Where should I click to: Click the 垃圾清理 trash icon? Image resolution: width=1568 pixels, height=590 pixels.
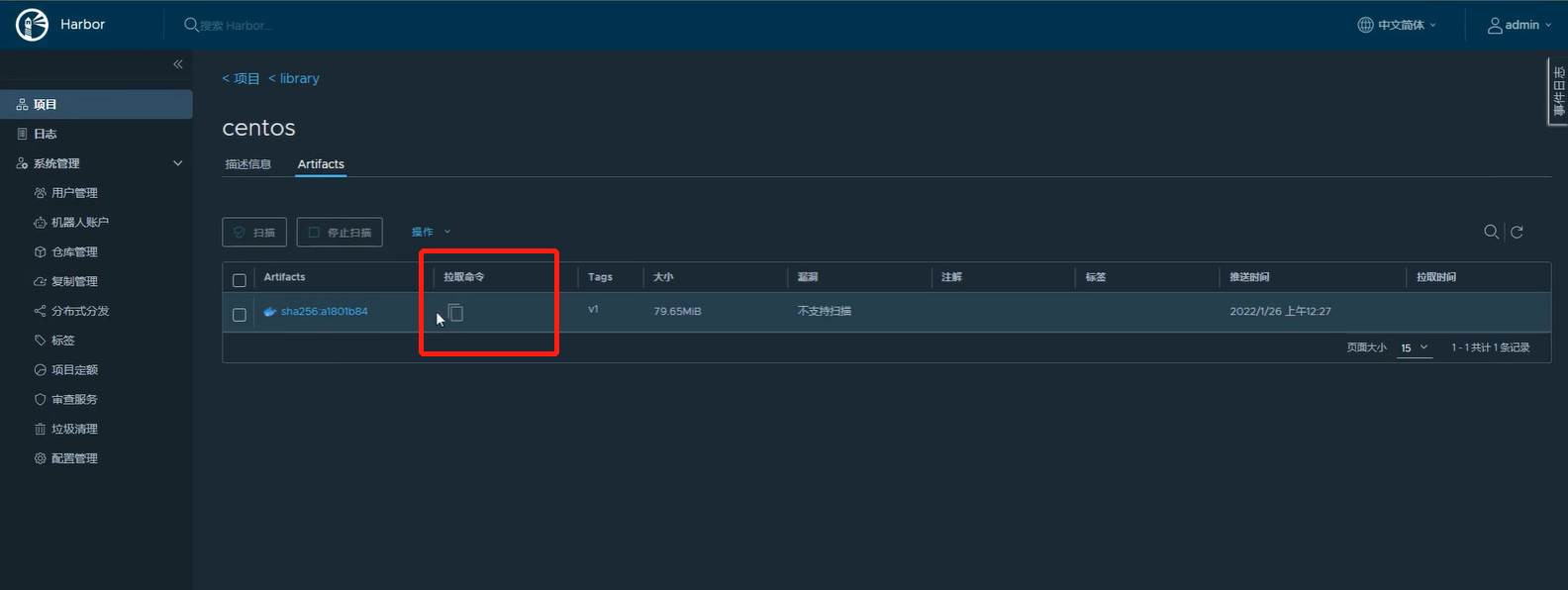[41, 429]
